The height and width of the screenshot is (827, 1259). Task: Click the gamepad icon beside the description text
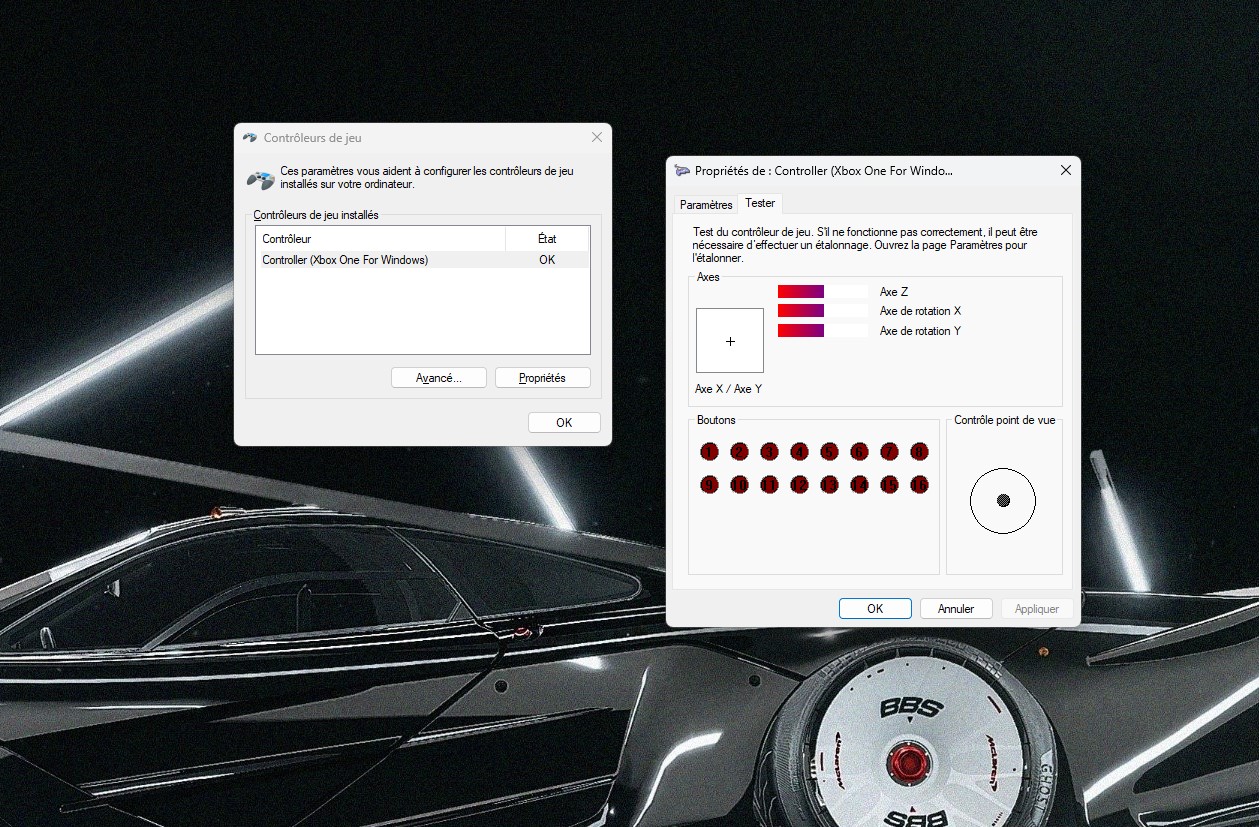click(260, 180)
